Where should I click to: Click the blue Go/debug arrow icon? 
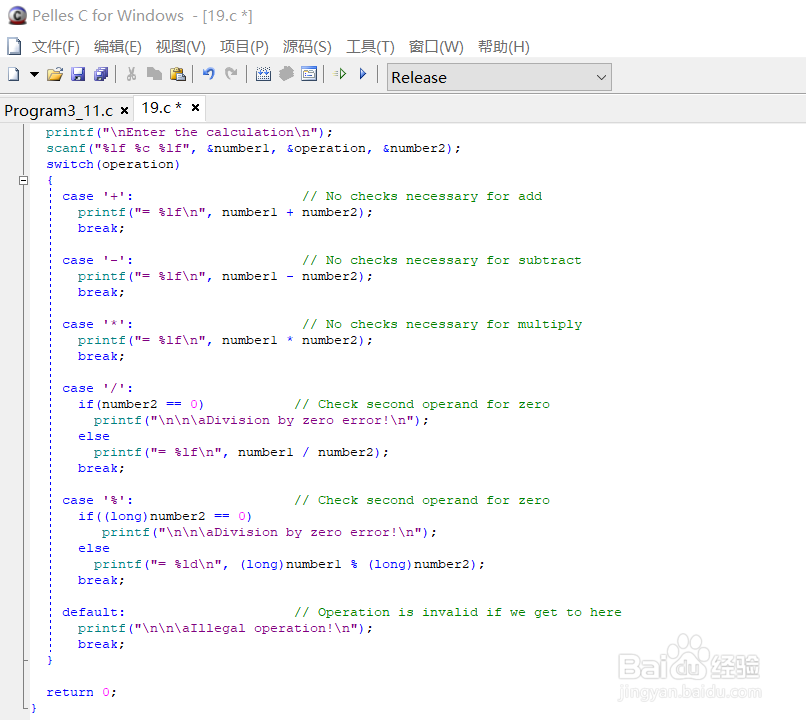pyautogui.click(x=363, y=75)
